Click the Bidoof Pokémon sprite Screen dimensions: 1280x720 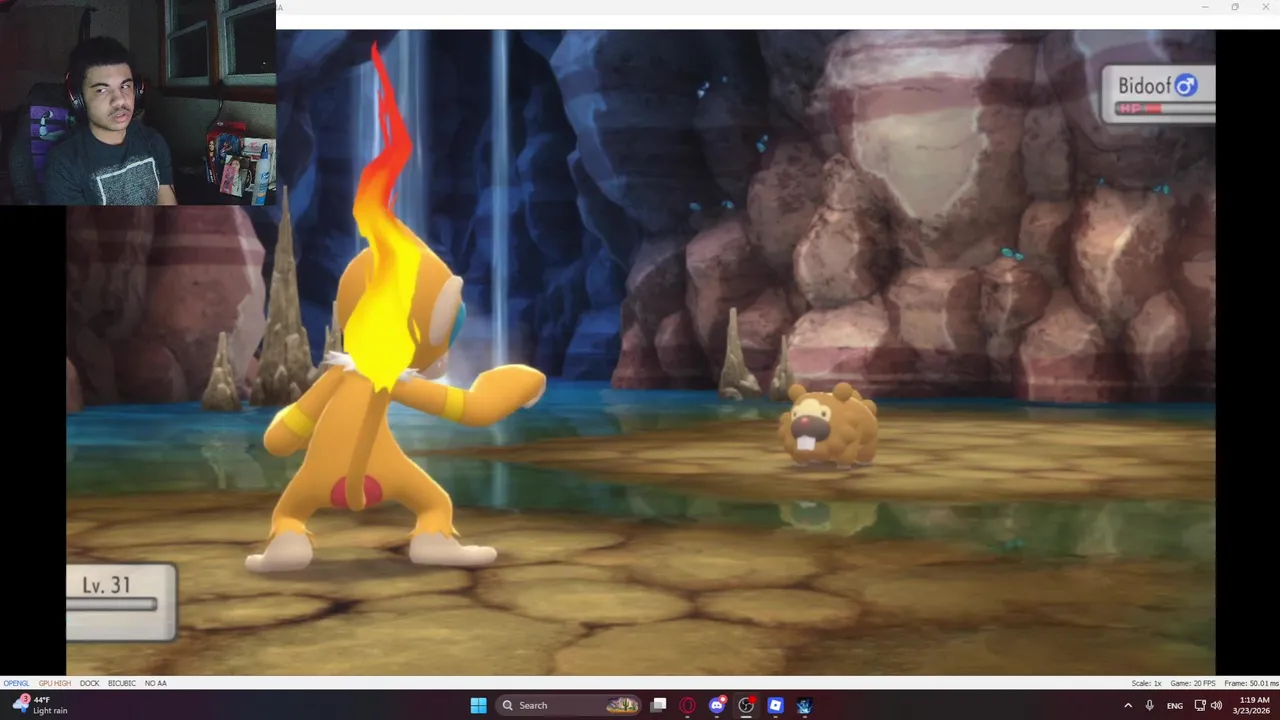[x=830, y=424]
